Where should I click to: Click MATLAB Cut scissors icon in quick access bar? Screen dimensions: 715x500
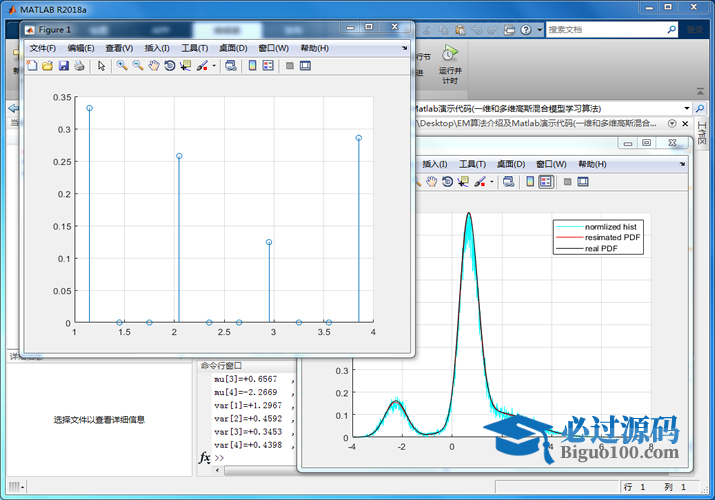[427, 30]
